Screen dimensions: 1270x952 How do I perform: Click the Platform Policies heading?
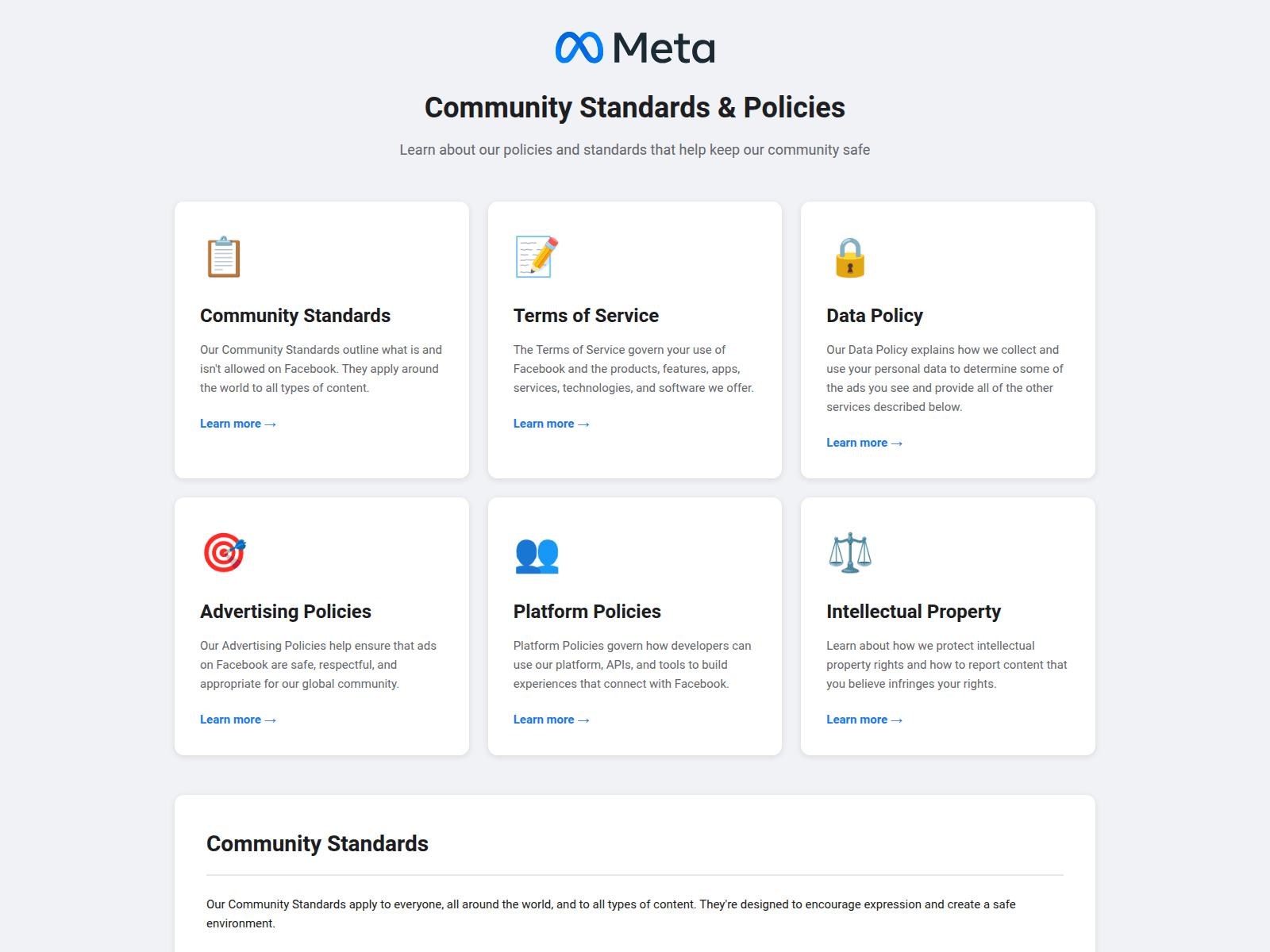coord(587,612)
